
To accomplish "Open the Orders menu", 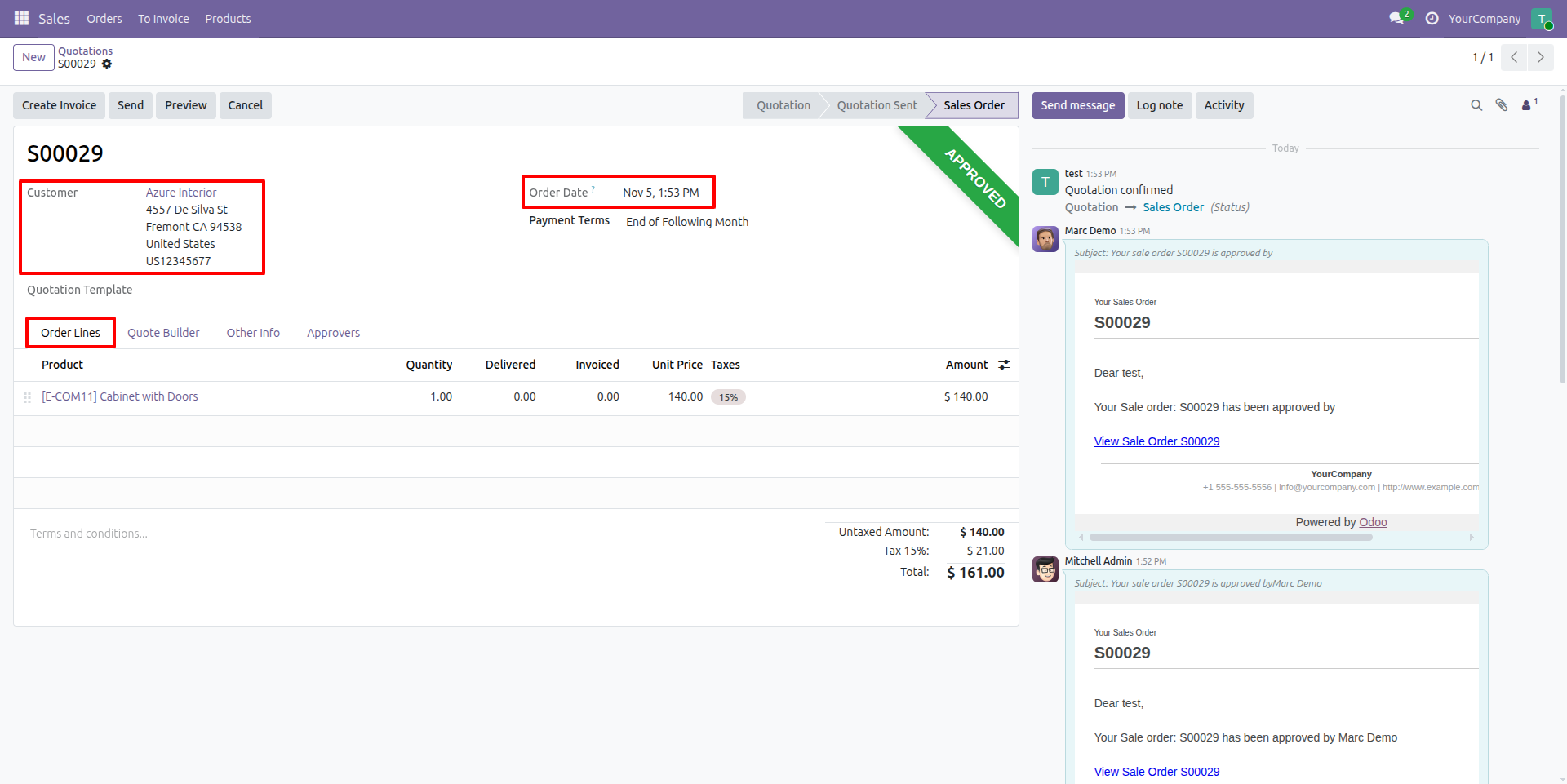I will click(104, 18).
